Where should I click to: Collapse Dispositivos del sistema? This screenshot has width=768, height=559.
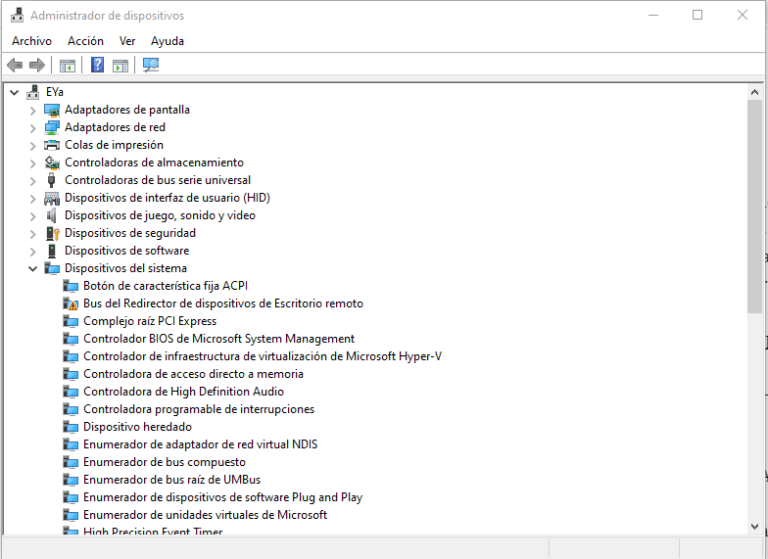click(x=33, y=268)
